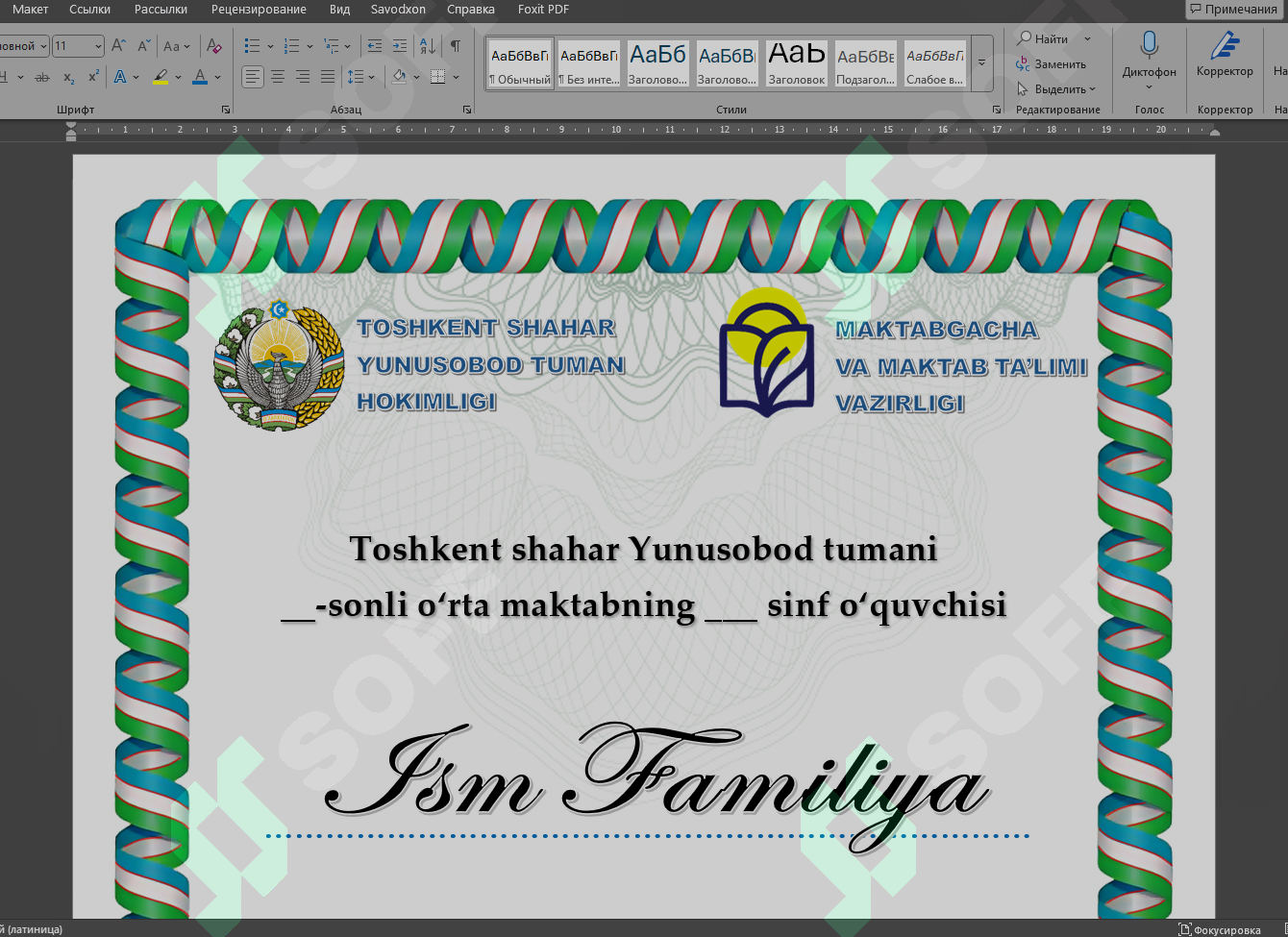Open the font color dropdown arrow
The height and width of the screenshot is (937, 1288).
pos(218,77)
